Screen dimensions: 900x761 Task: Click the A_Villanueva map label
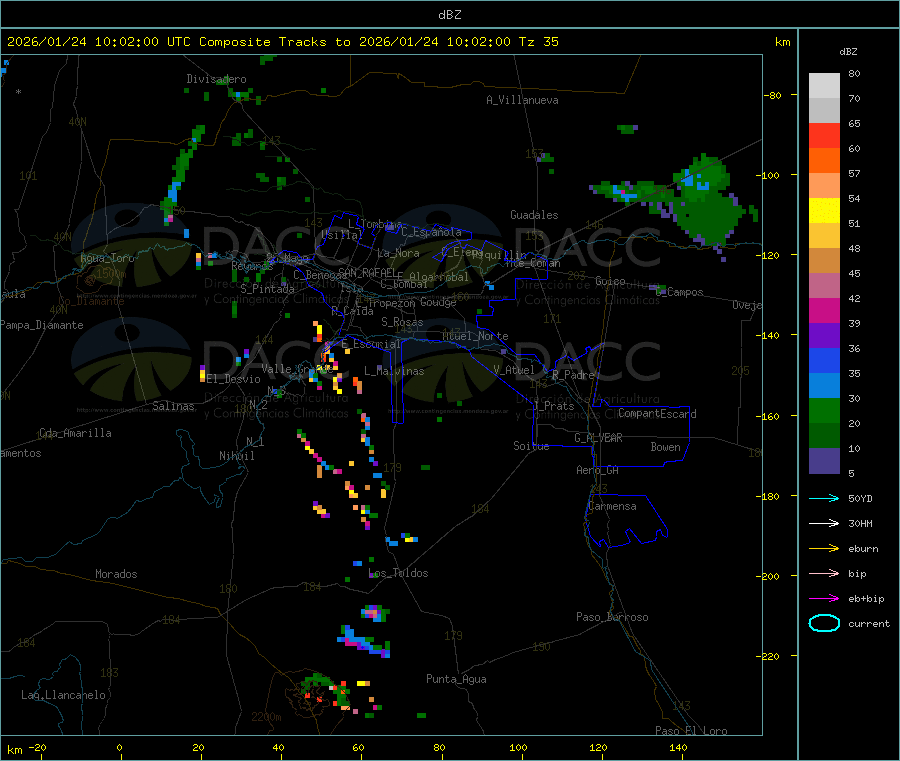(x=522, y=100)
